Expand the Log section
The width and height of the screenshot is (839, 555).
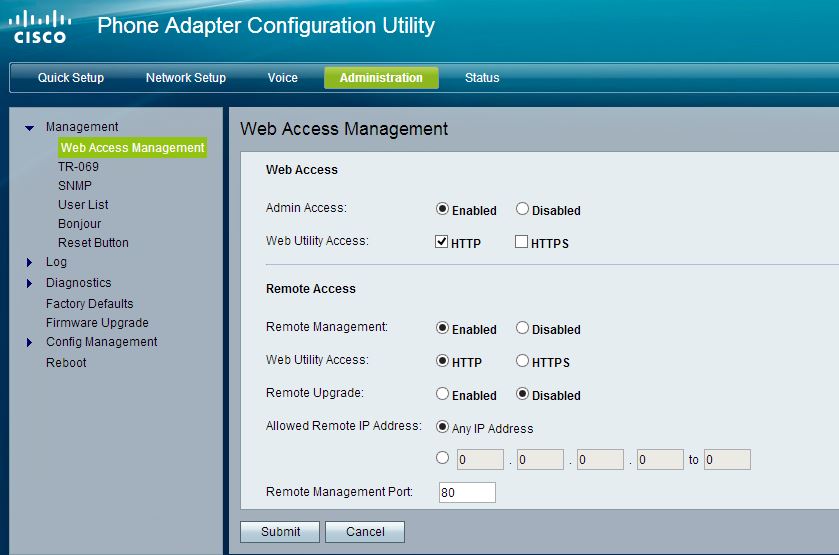point(30,263)
